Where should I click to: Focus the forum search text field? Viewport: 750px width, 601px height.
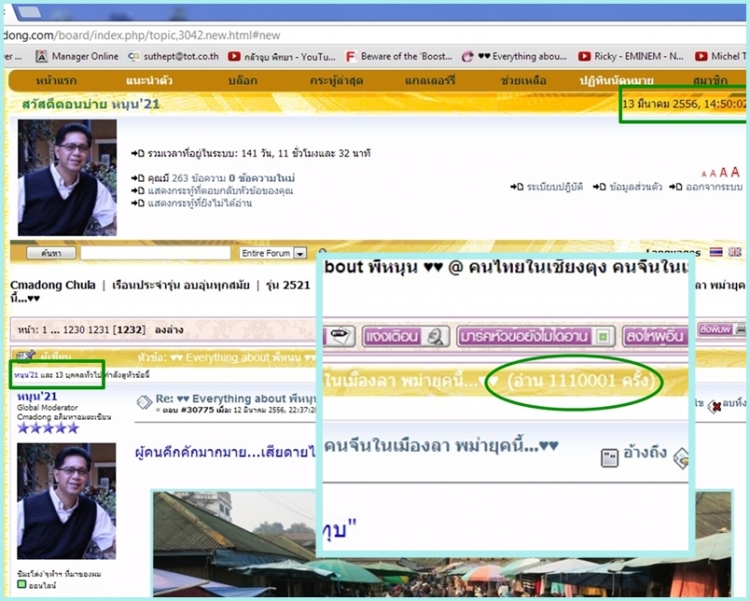[x=155, y=253]
